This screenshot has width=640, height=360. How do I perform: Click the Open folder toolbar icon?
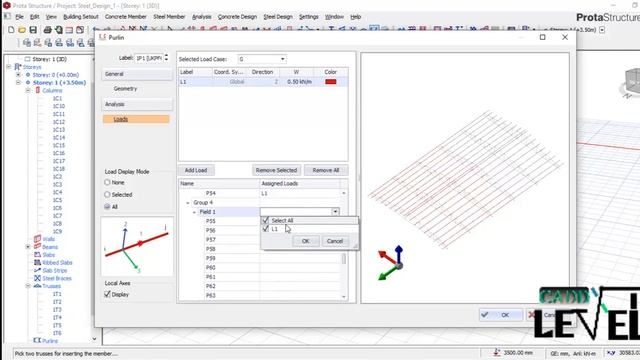(x=22, y=30)
